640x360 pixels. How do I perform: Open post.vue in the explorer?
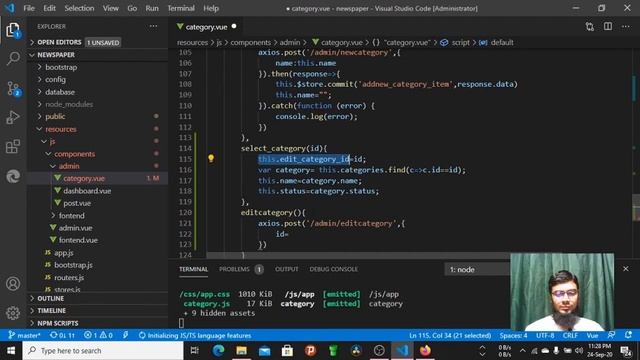77,203
